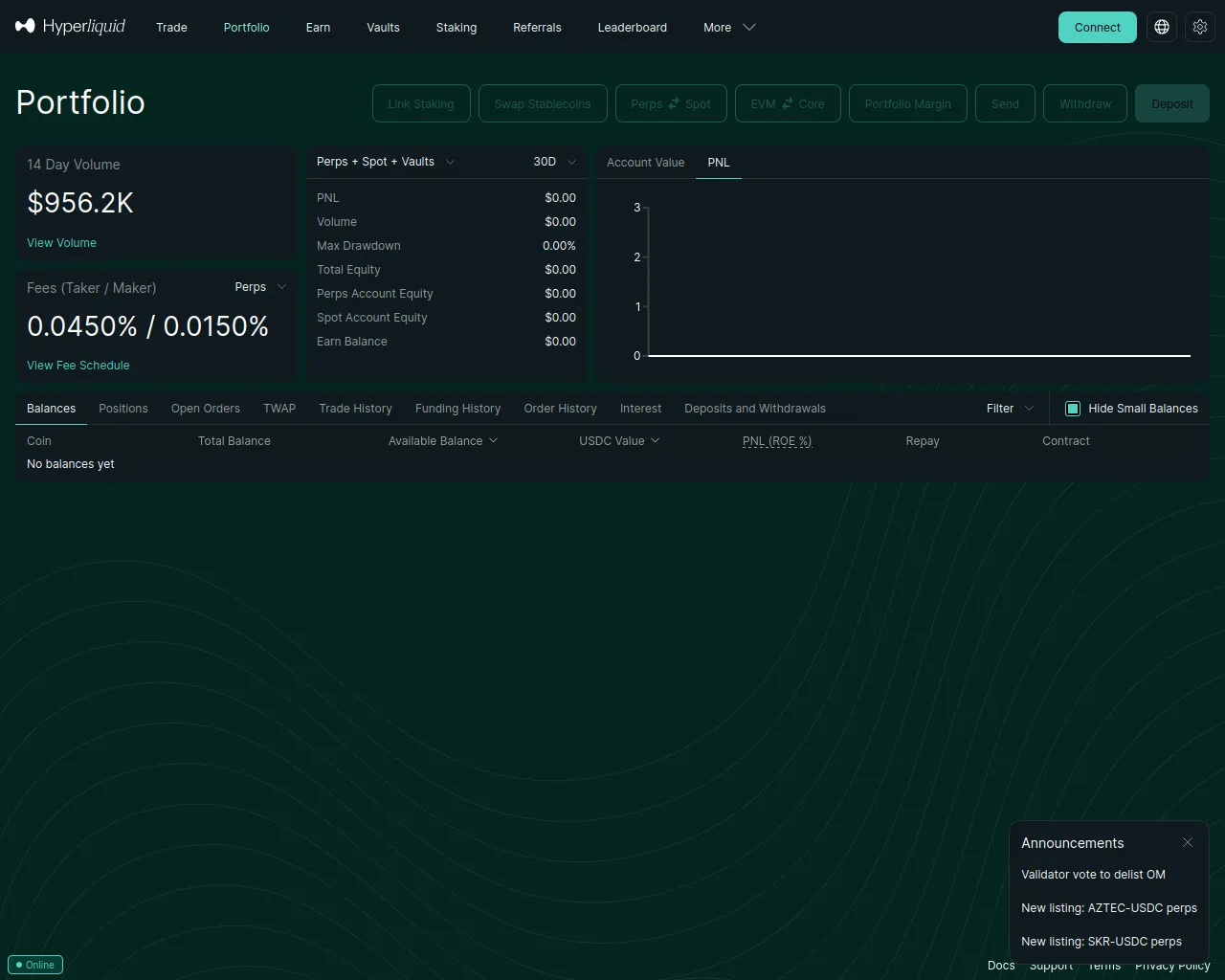This screenshot has width=1225, height=980.
Task: Click the Hyperliquid logo icon
Action: click(25, 27)
